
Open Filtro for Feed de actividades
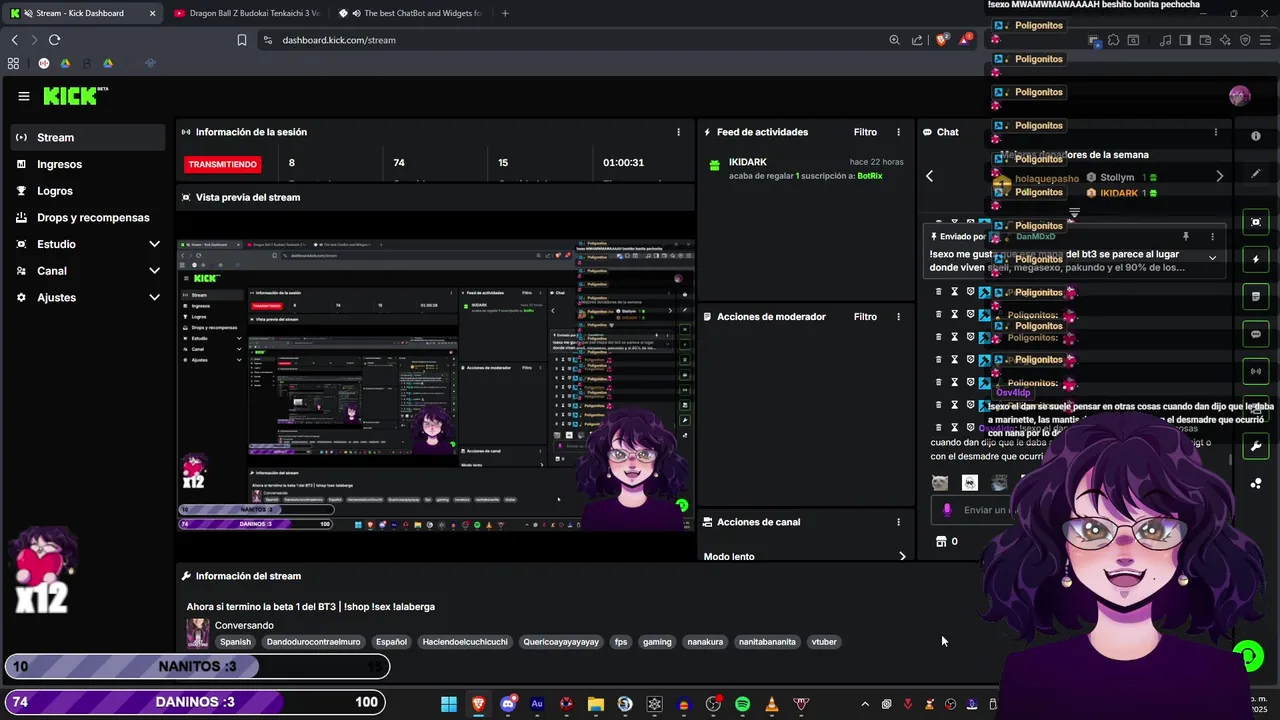(865, 132)
